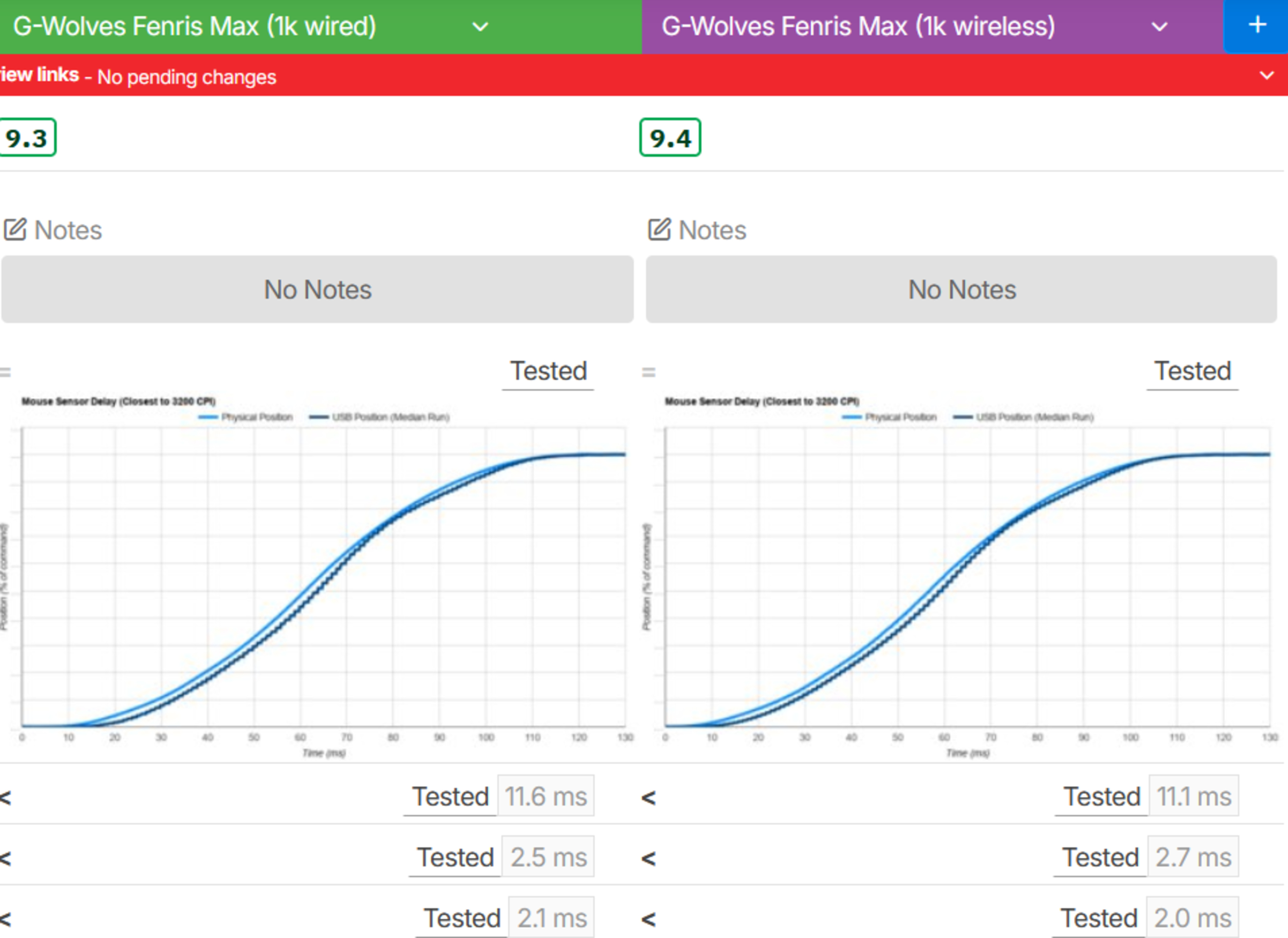
Task: Click Tested label next to 2.5 ms
Action: [455, 857]
